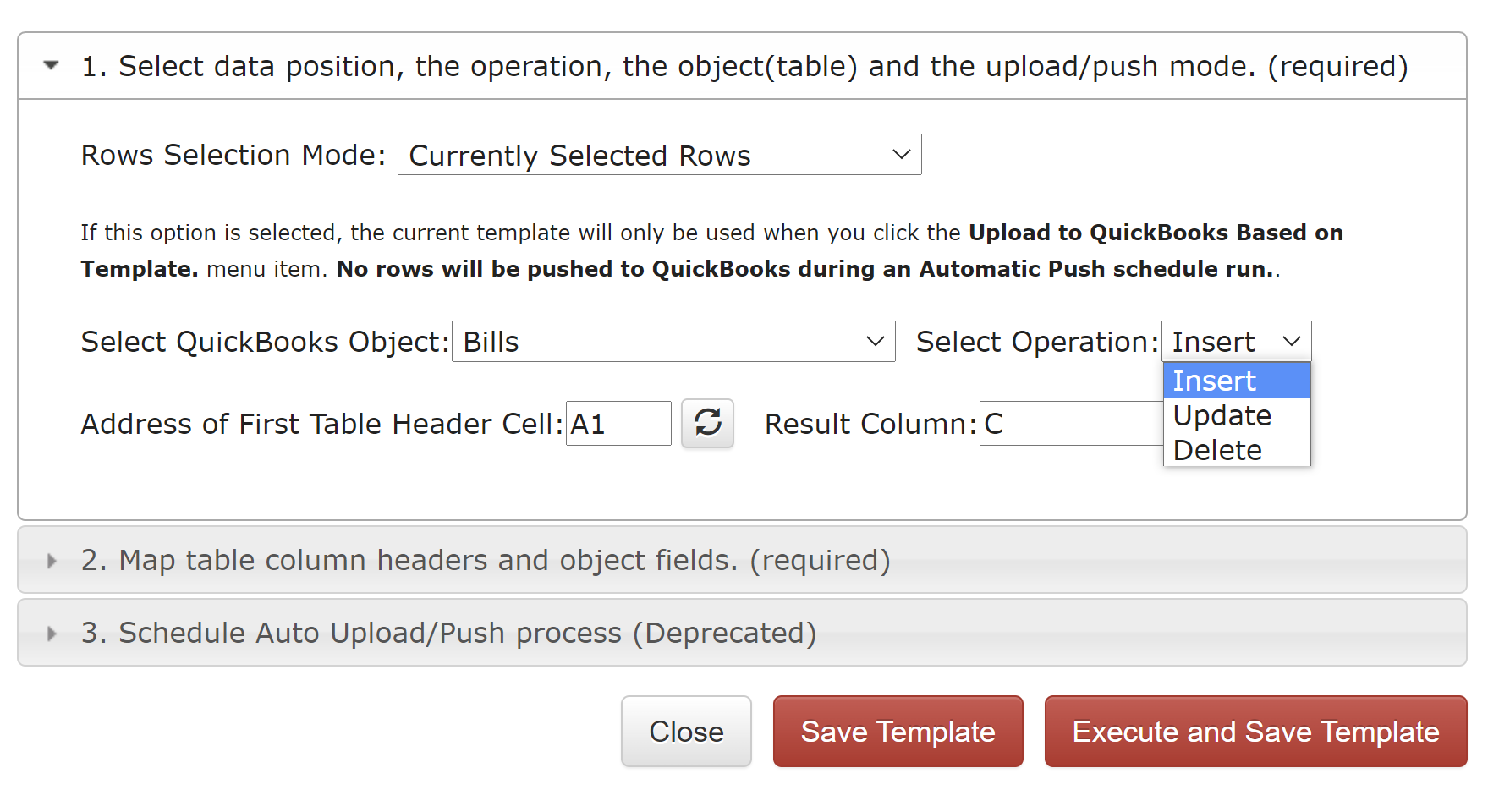
Task: Click the chevron arrow on Rows Selection Mode
Action: click(x=901, y=155)
